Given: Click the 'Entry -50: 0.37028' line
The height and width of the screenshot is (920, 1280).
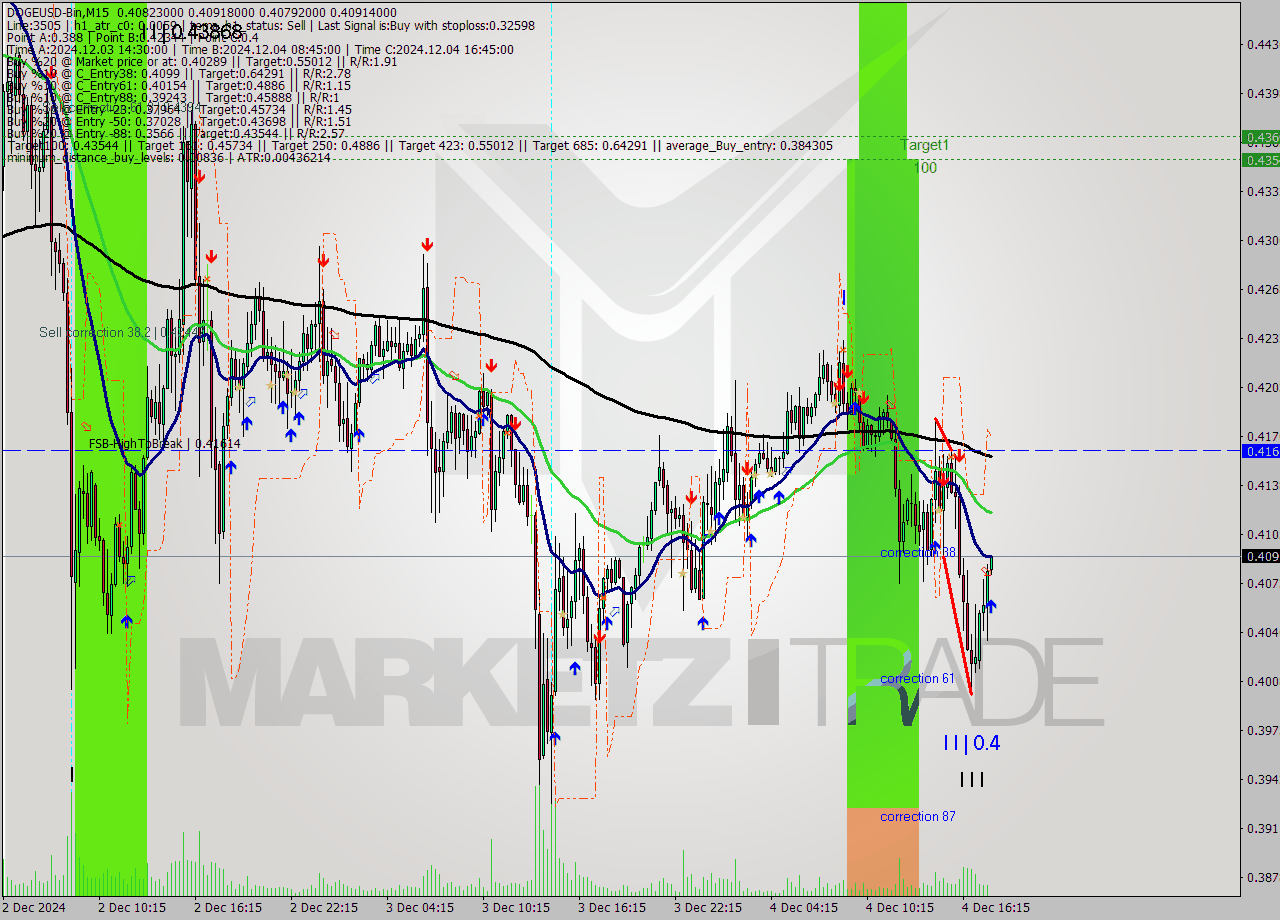Looking at the screenshot, I should pyautogui.click(x=178, y=121).
